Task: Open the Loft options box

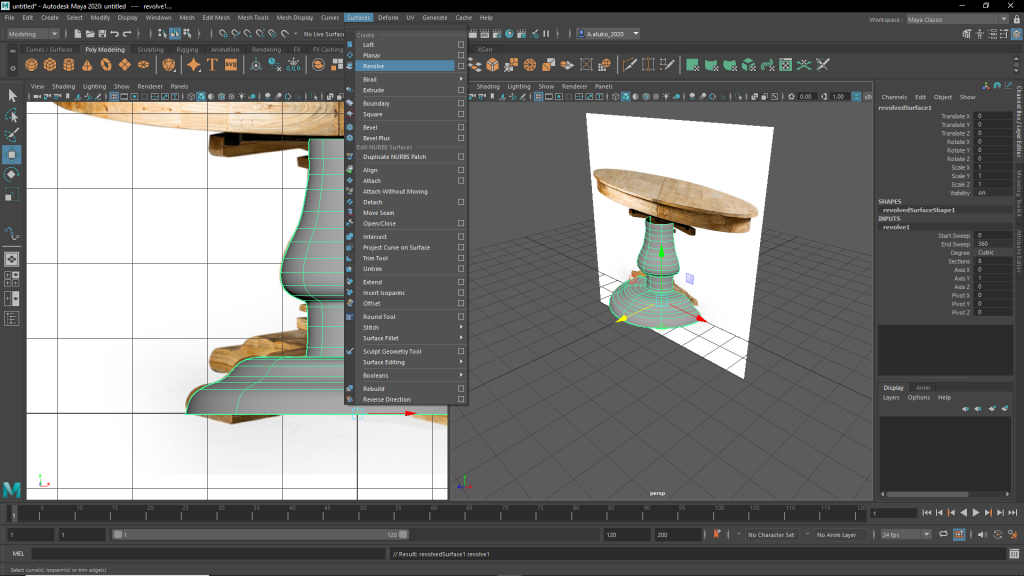Action: [x=460, y=44]
